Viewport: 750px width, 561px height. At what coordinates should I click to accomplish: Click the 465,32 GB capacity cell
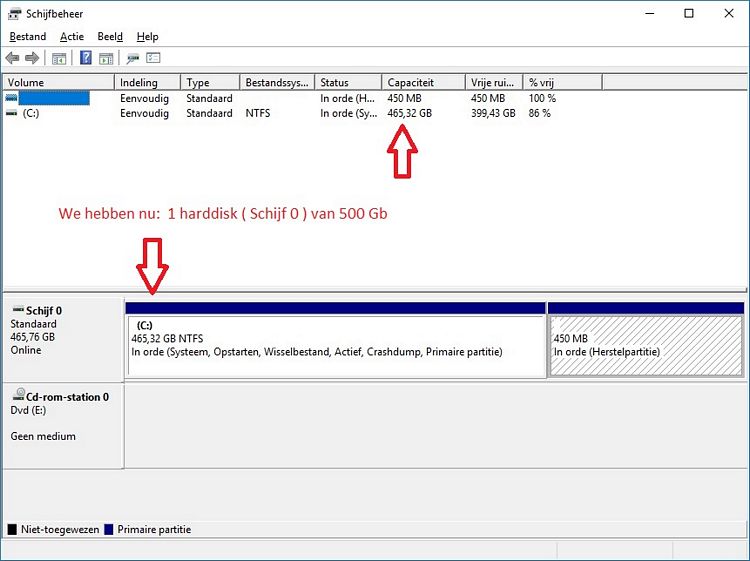[x=409, y=113]
